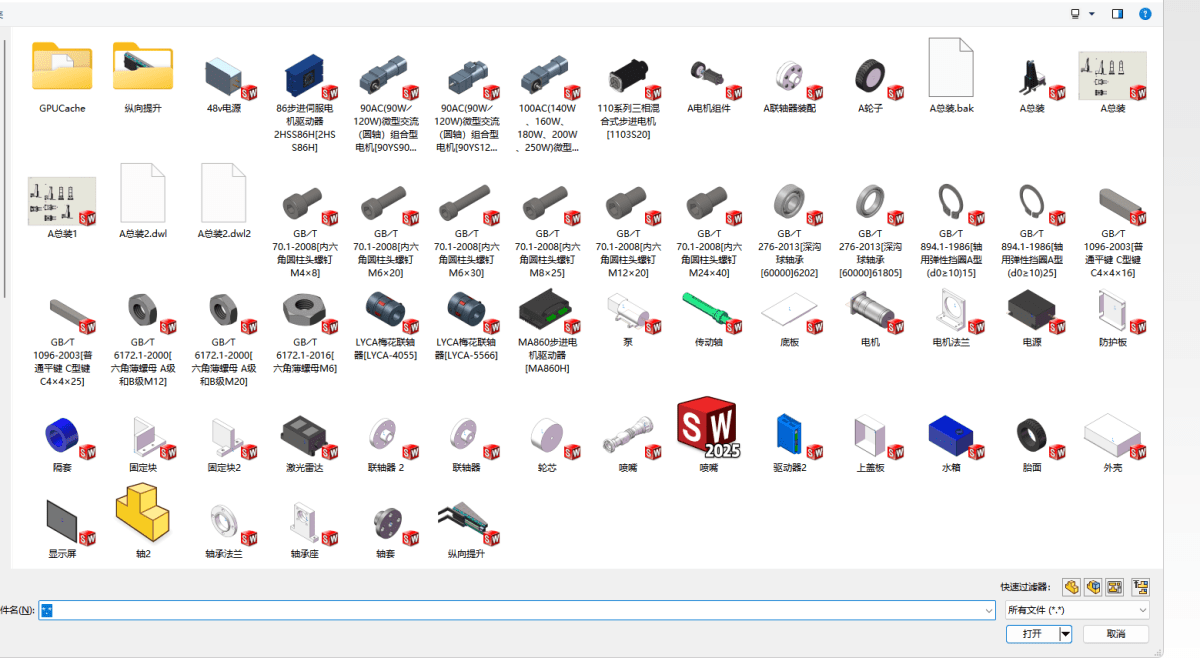Toggle the drawings quick filter
This screenshot has width=1200, height=658.
(1115, 587)
